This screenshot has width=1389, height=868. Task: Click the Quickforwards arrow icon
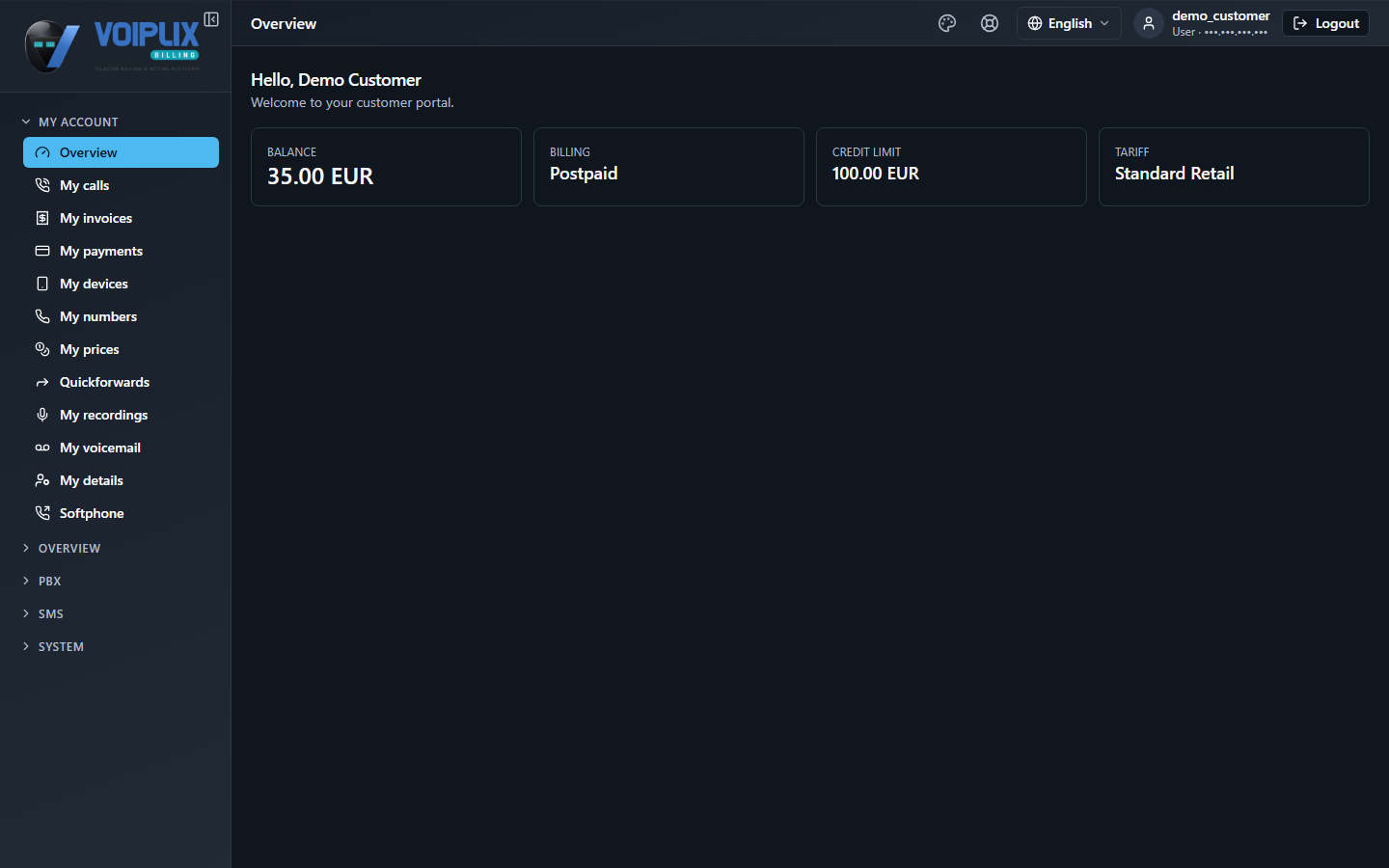(42, 382)
